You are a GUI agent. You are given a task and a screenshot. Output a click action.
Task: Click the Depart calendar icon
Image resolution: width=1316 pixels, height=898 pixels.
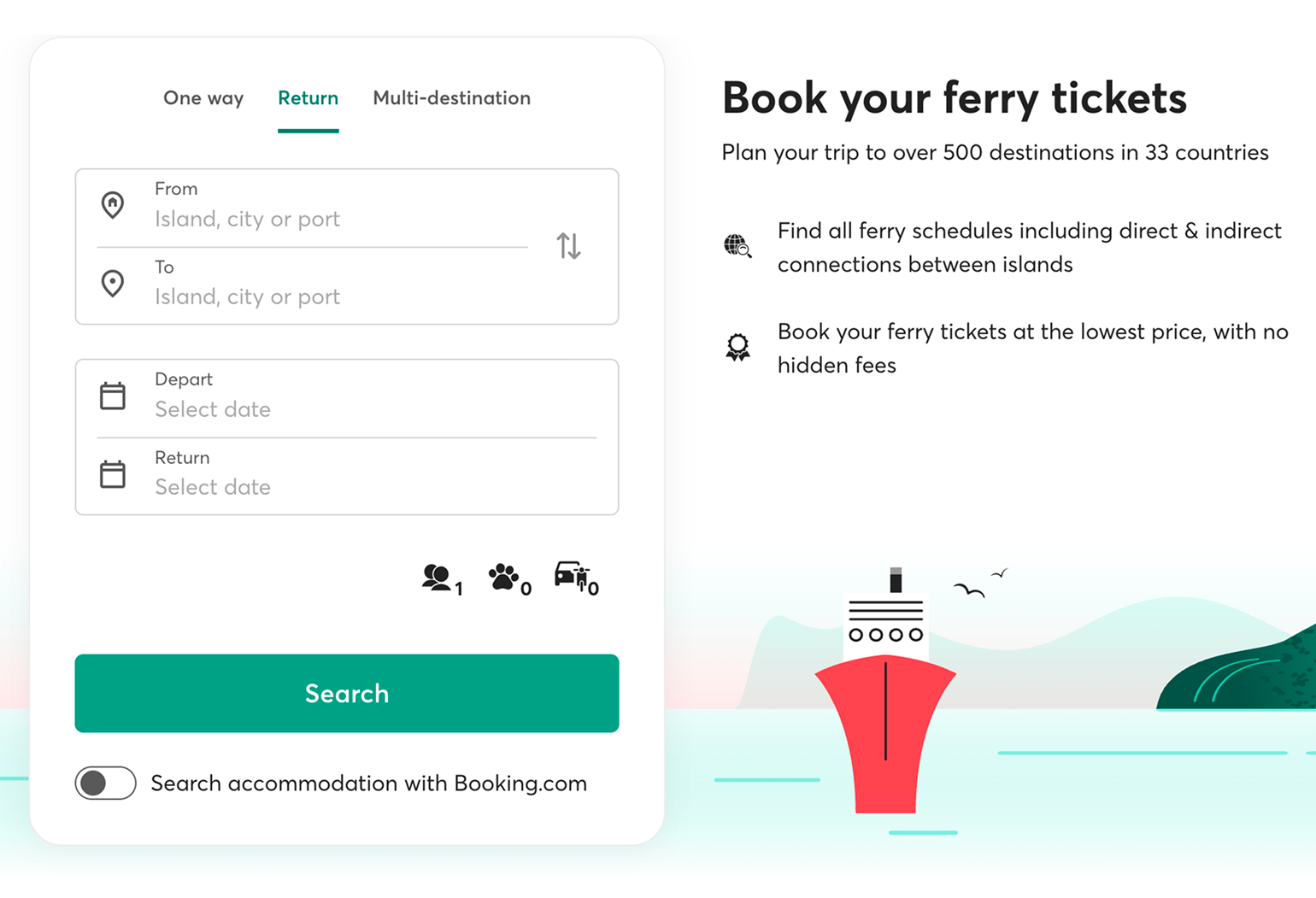(x=114, y=395)
